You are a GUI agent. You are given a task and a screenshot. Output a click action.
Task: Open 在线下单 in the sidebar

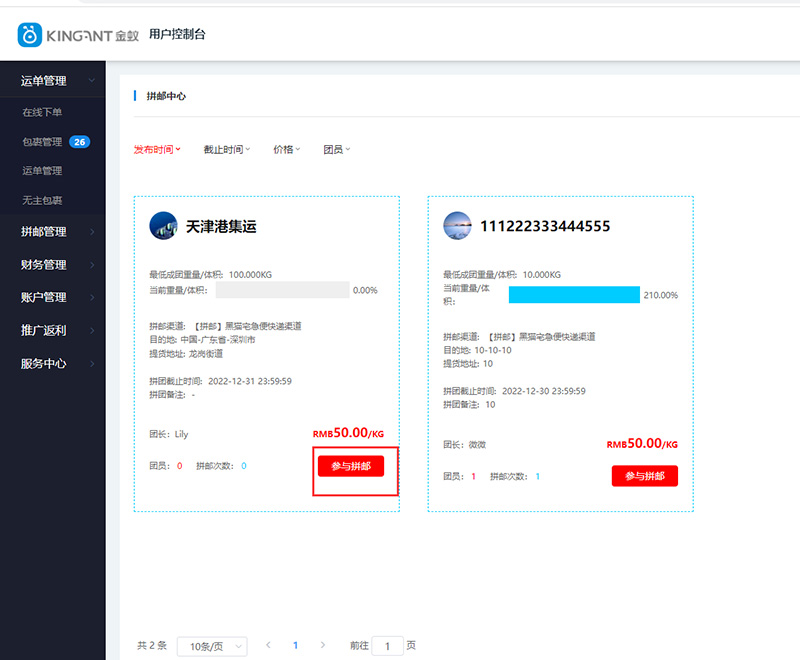pos(42,113)
